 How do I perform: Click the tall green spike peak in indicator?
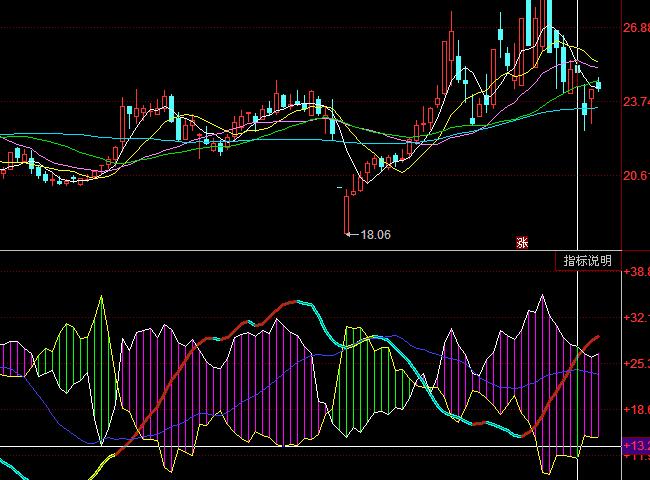(99, 300)
